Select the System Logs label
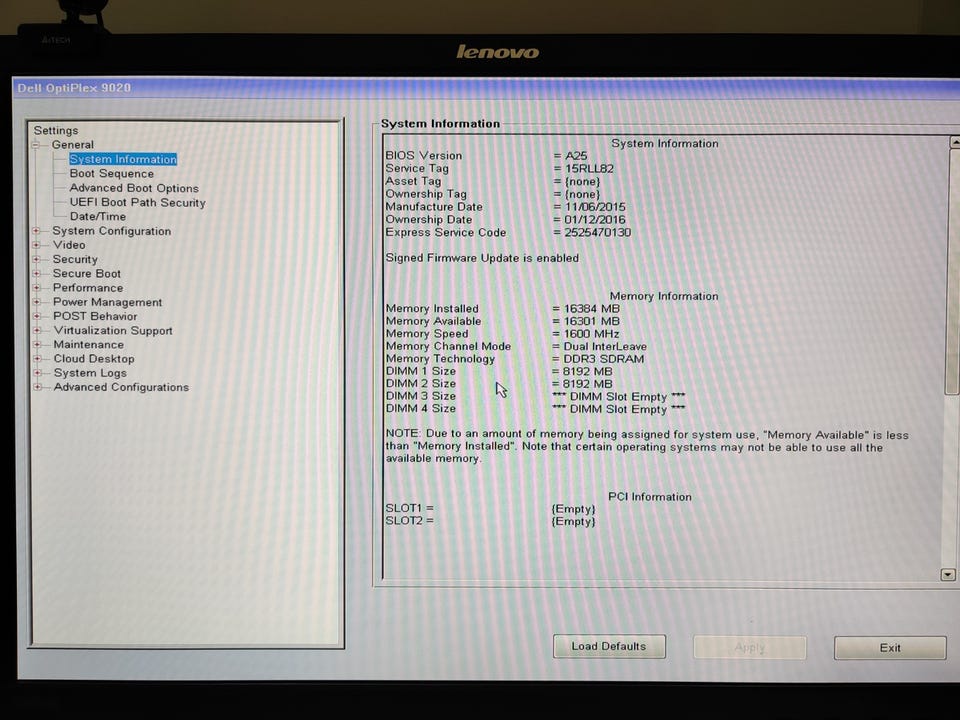This screenshot has height=720, width=960. tap(90, 373)
